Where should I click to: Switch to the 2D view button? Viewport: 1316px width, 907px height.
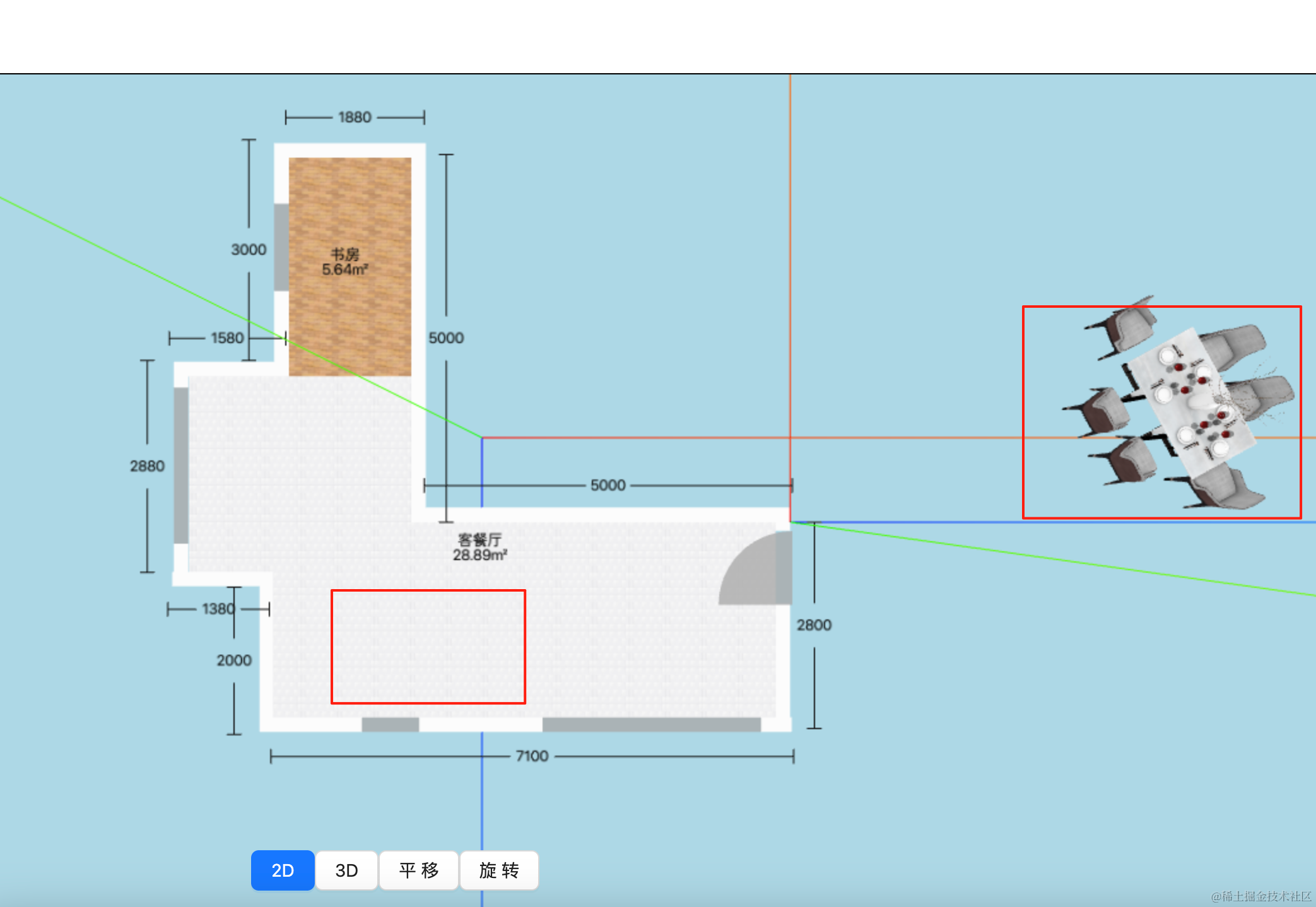[x=283, y=870]
